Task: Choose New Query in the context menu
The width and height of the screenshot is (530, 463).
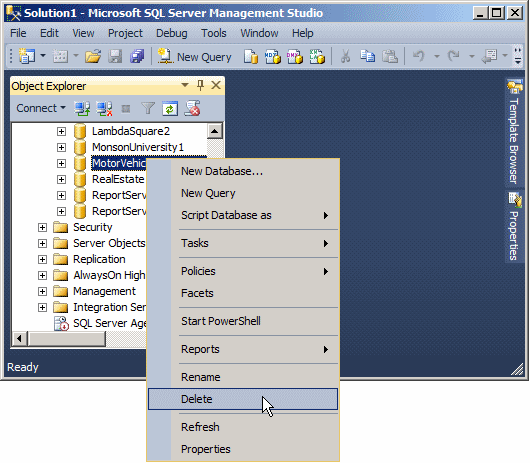Action: click(x=243, y=193)
